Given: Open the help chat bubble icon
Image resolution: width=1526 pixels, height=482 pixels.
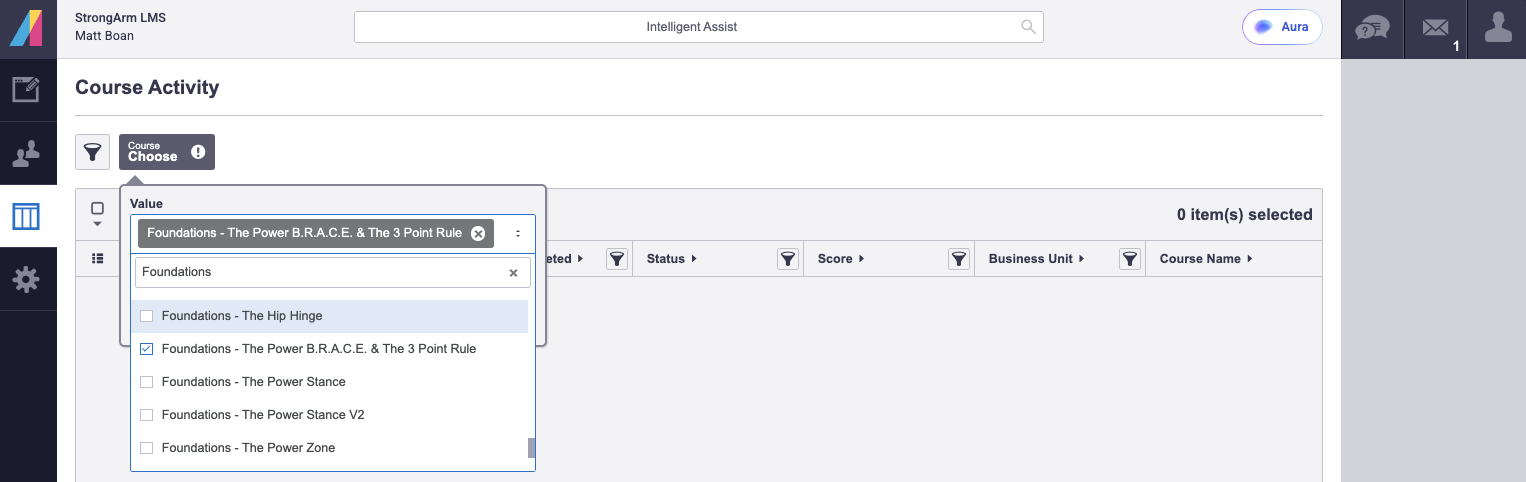Looking at the screenshot, I should coord(1372,29).
